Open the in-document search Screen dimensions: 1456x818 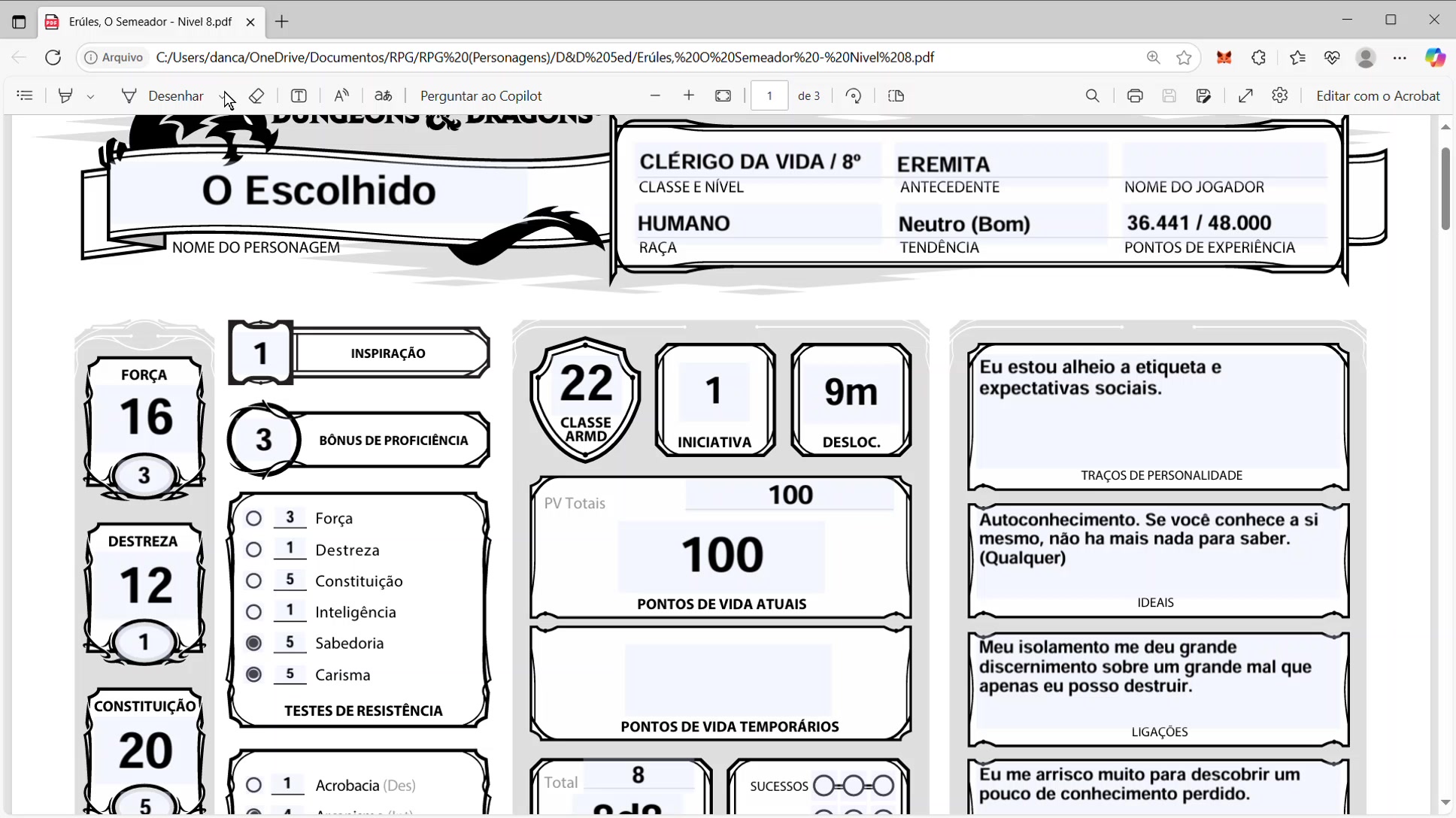pos(1092,95)
